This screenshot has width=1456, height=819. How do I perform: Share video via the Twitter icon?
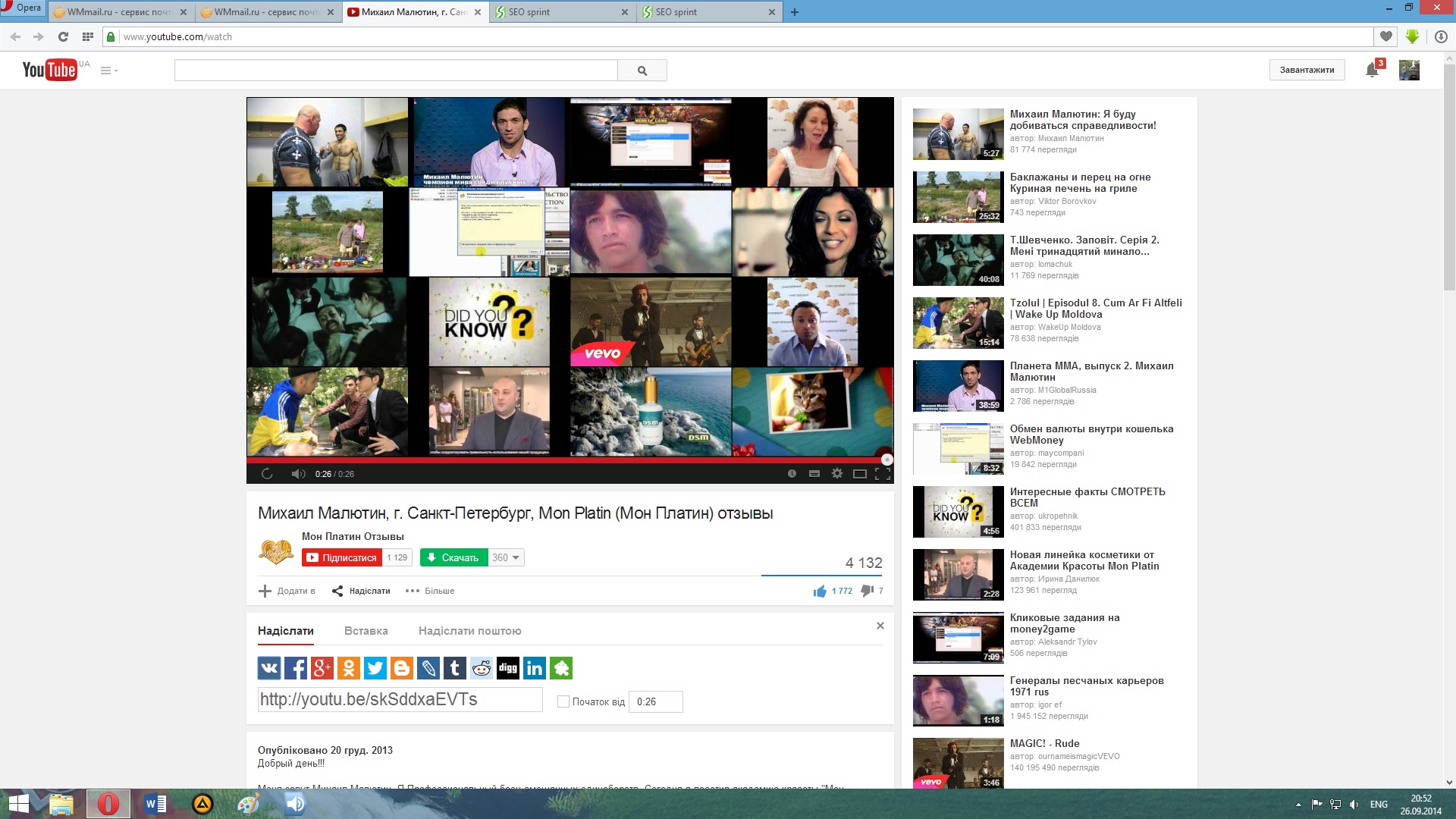pos(375,668)
